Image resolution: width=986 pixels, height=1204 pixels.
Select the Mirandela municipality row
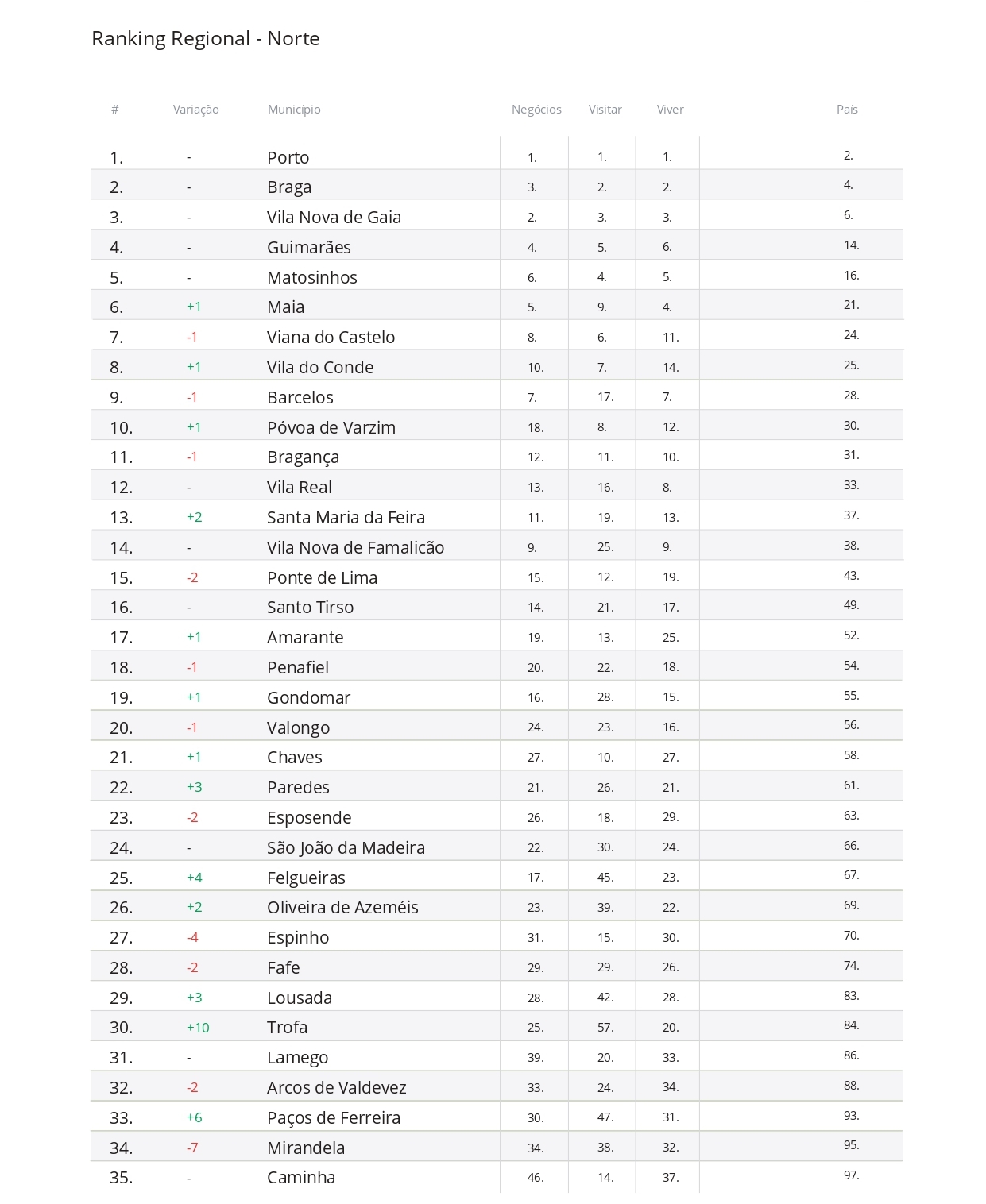pyautogui.click(x=497, y=1148)
